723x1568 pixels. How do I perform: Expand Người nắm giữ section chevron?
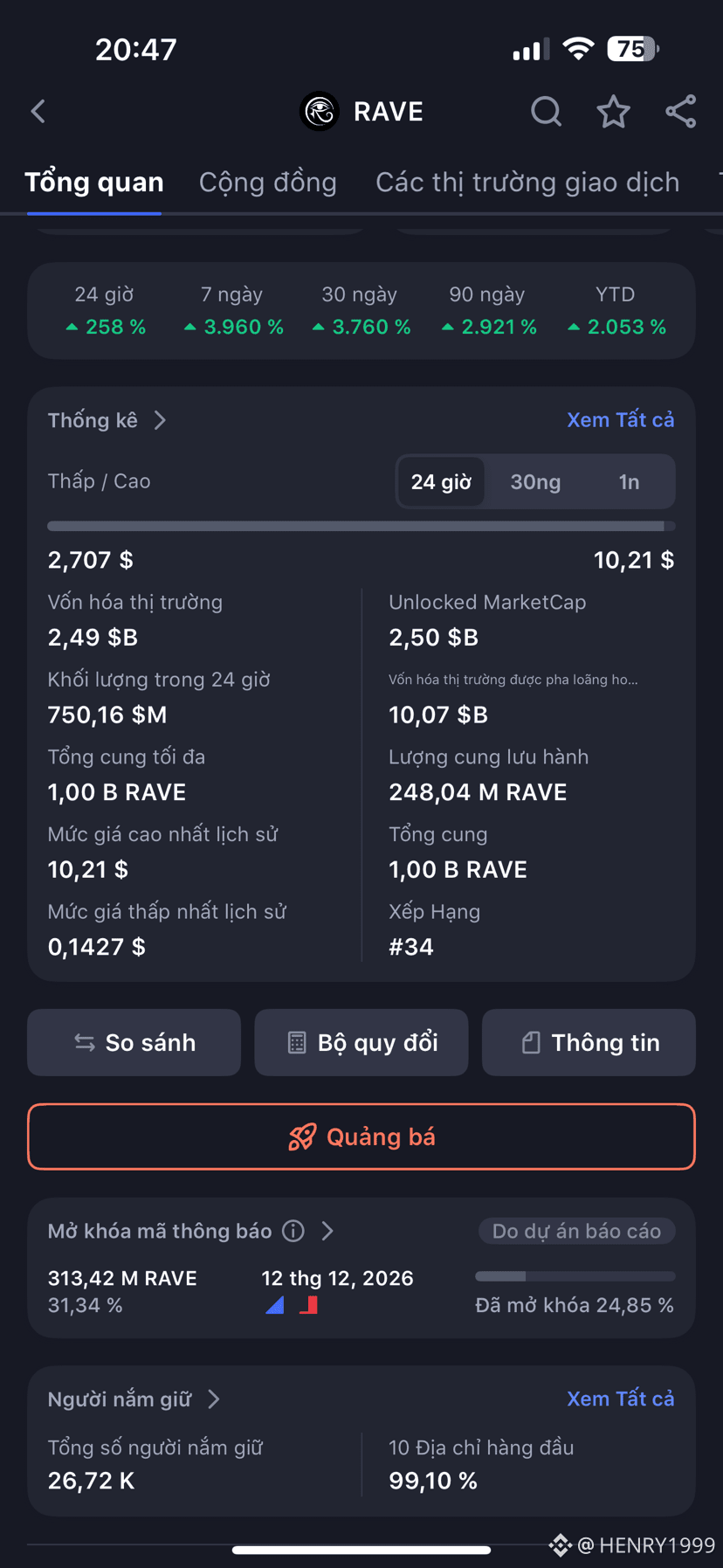[x=214, y=1399]
